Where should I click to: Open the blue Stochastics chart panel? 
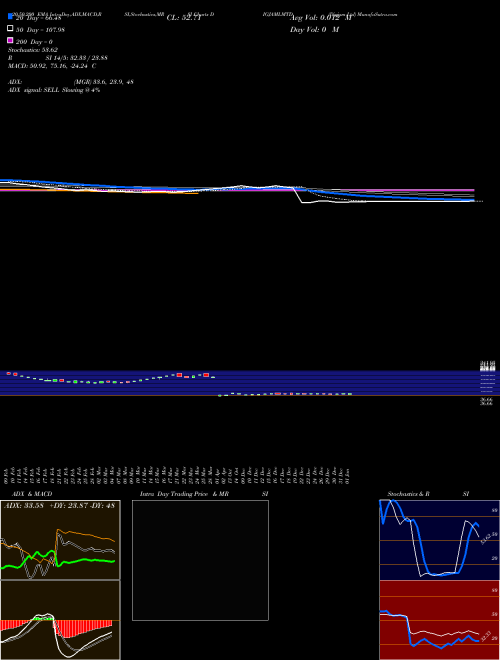coord(439,540)
